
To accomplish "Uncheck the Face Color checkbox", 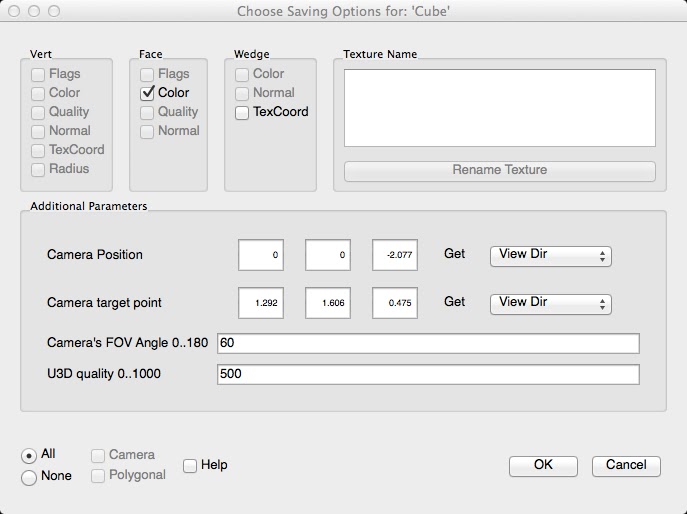I will [148, 93].
